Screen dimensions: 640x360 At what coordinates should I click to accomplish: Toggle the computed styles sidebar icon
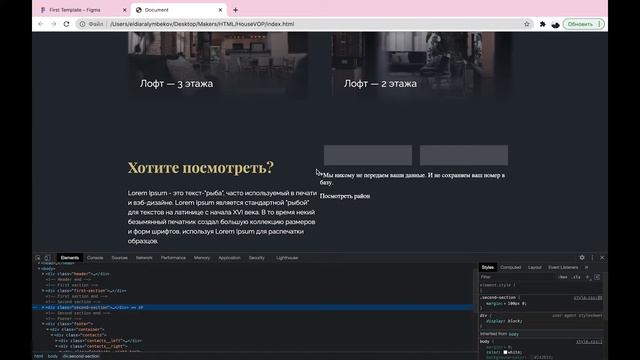coord(597,277)
